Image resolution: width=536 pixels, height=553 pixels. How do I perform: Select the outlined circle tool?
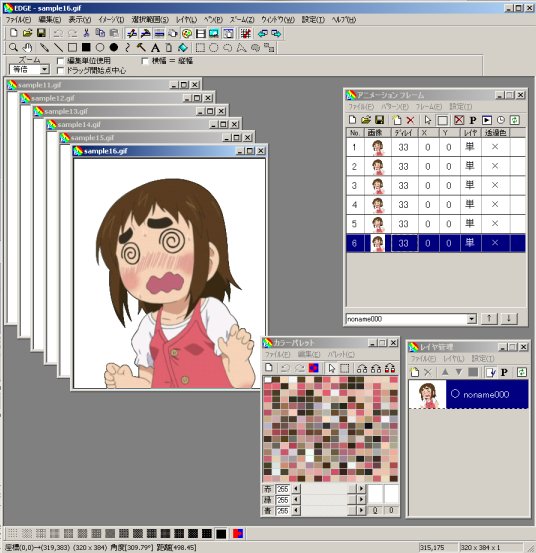[100, 48]
